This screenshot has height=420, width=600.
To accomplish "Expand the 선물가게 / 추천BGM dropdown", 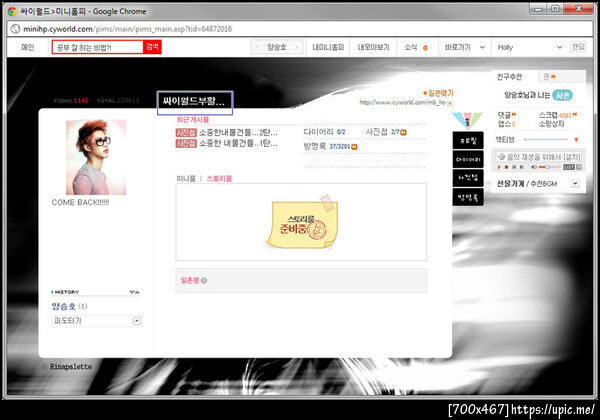I will (x=575, y=184).
